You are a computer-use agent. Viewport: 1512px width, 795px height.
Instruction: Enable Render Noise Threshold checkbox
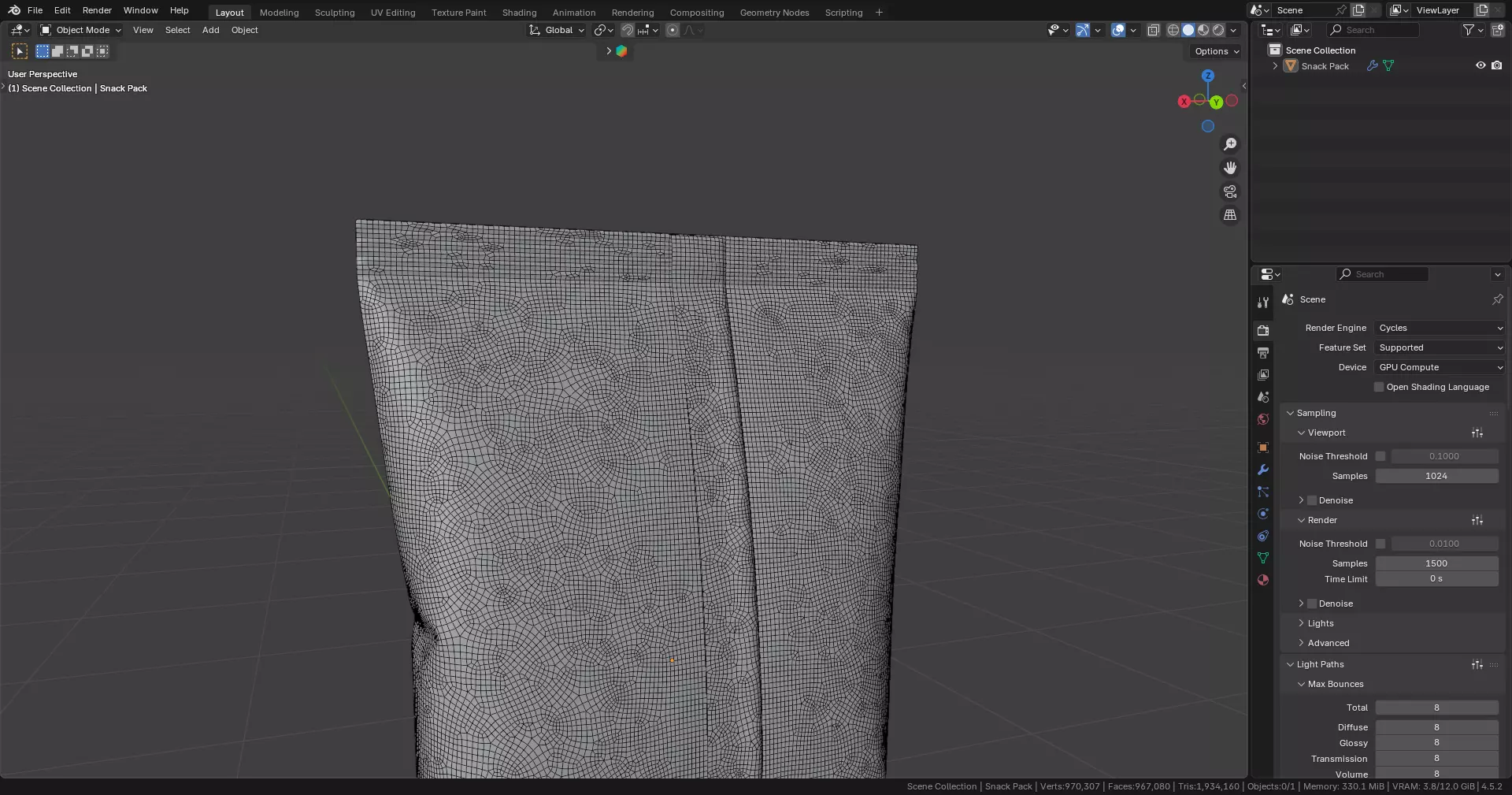pyautogui.click(x=1380, y=544)
